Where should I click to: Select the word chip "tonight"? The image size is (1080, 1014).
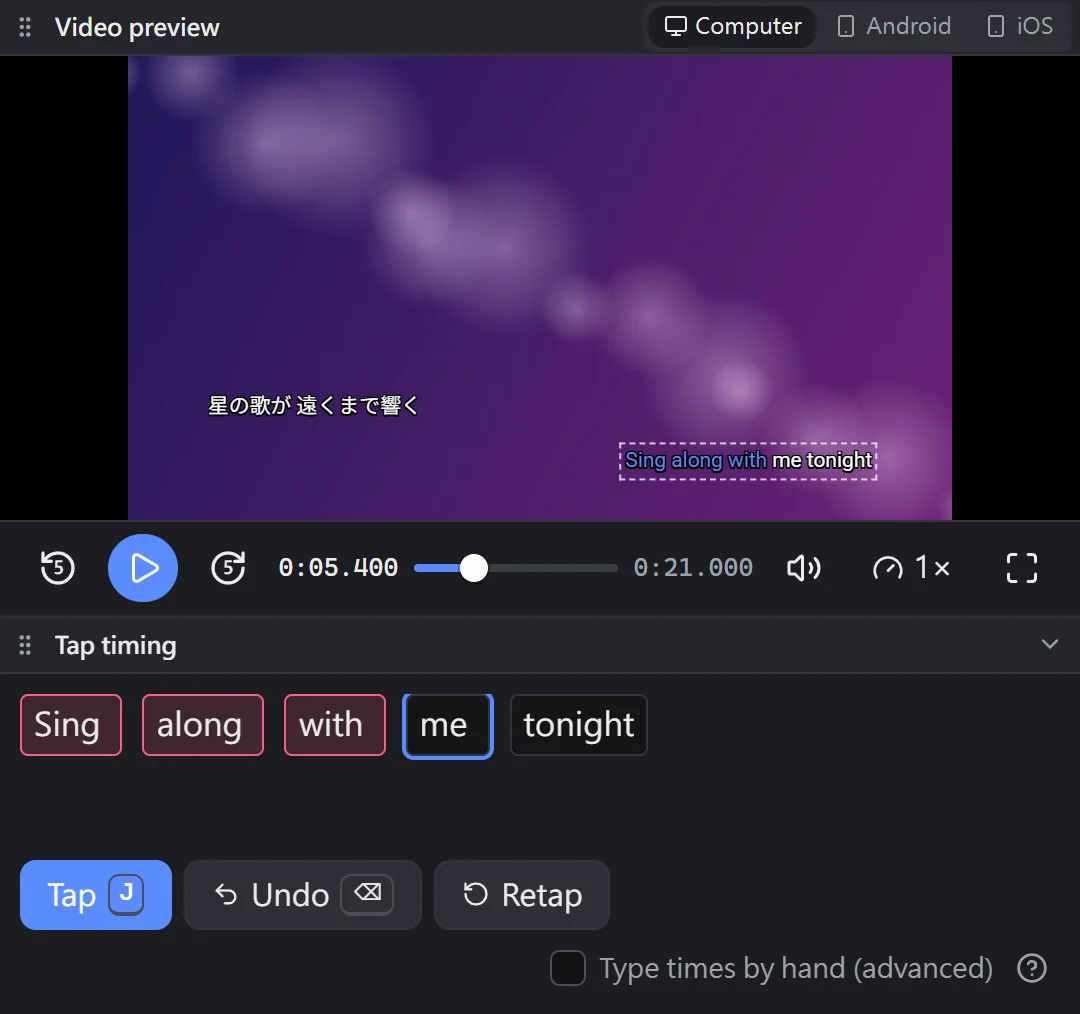[579, 725]
